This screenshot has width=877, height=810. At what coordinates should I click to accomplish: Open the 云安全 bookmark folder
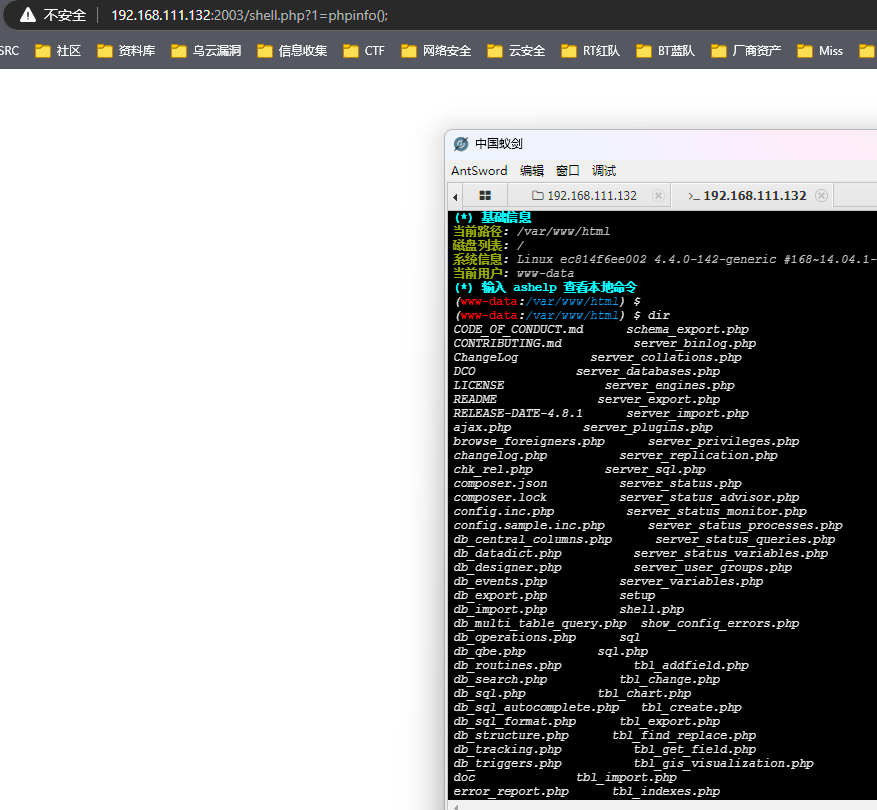[516, 51]
